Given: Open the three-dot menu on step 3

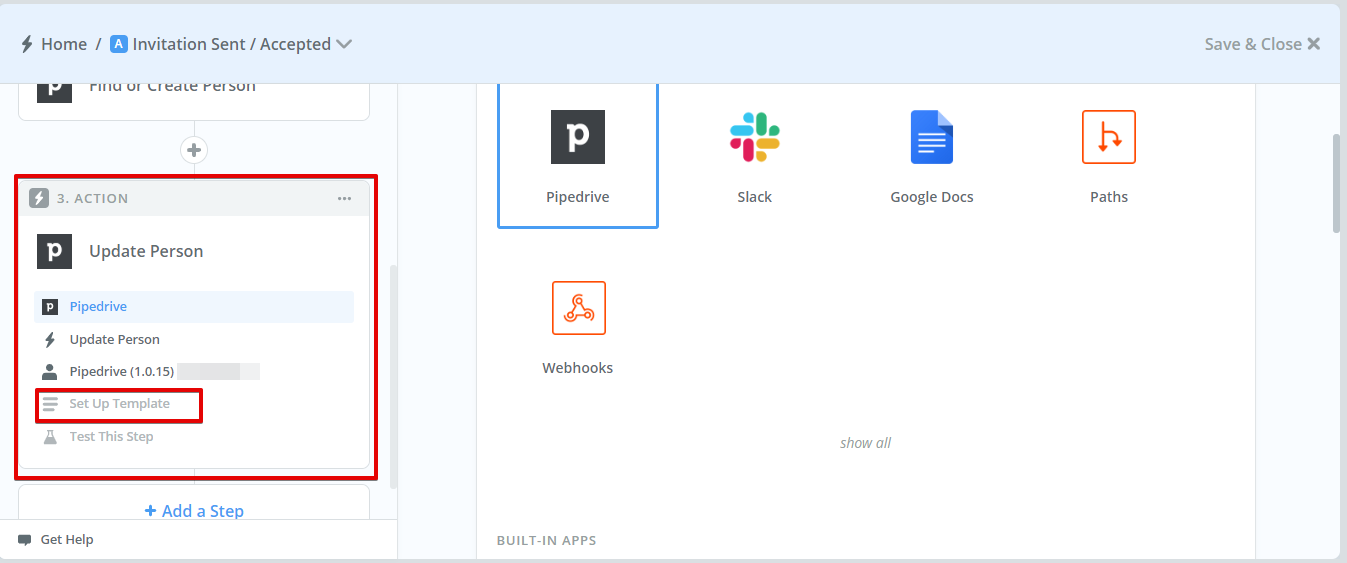Looking at the screenshot, I should (344, 198).
